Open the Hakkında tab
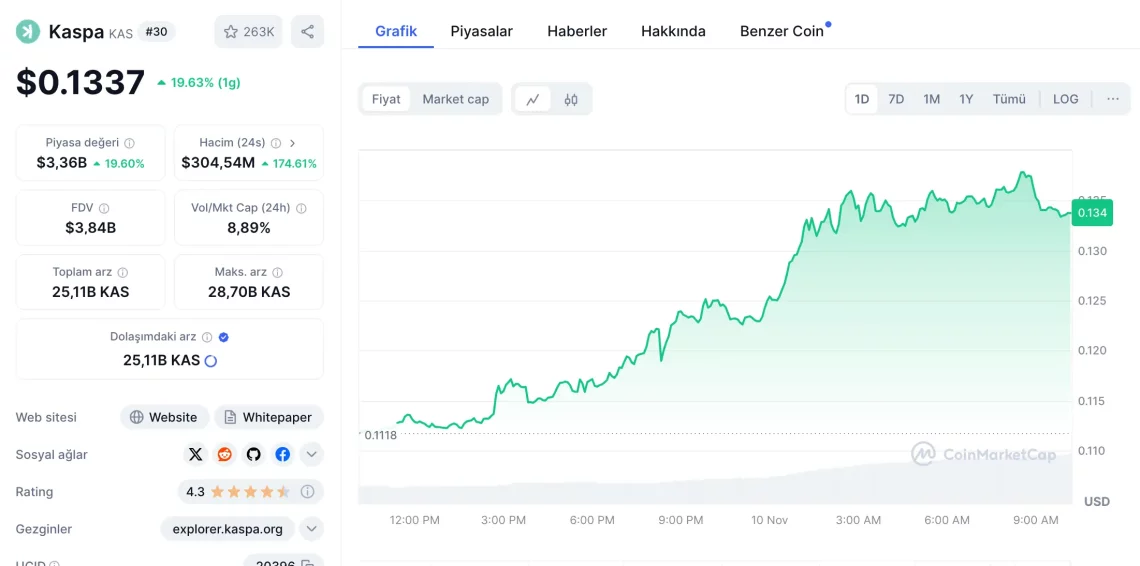Viewport: 1140px width, 566px height. [673, 31]
